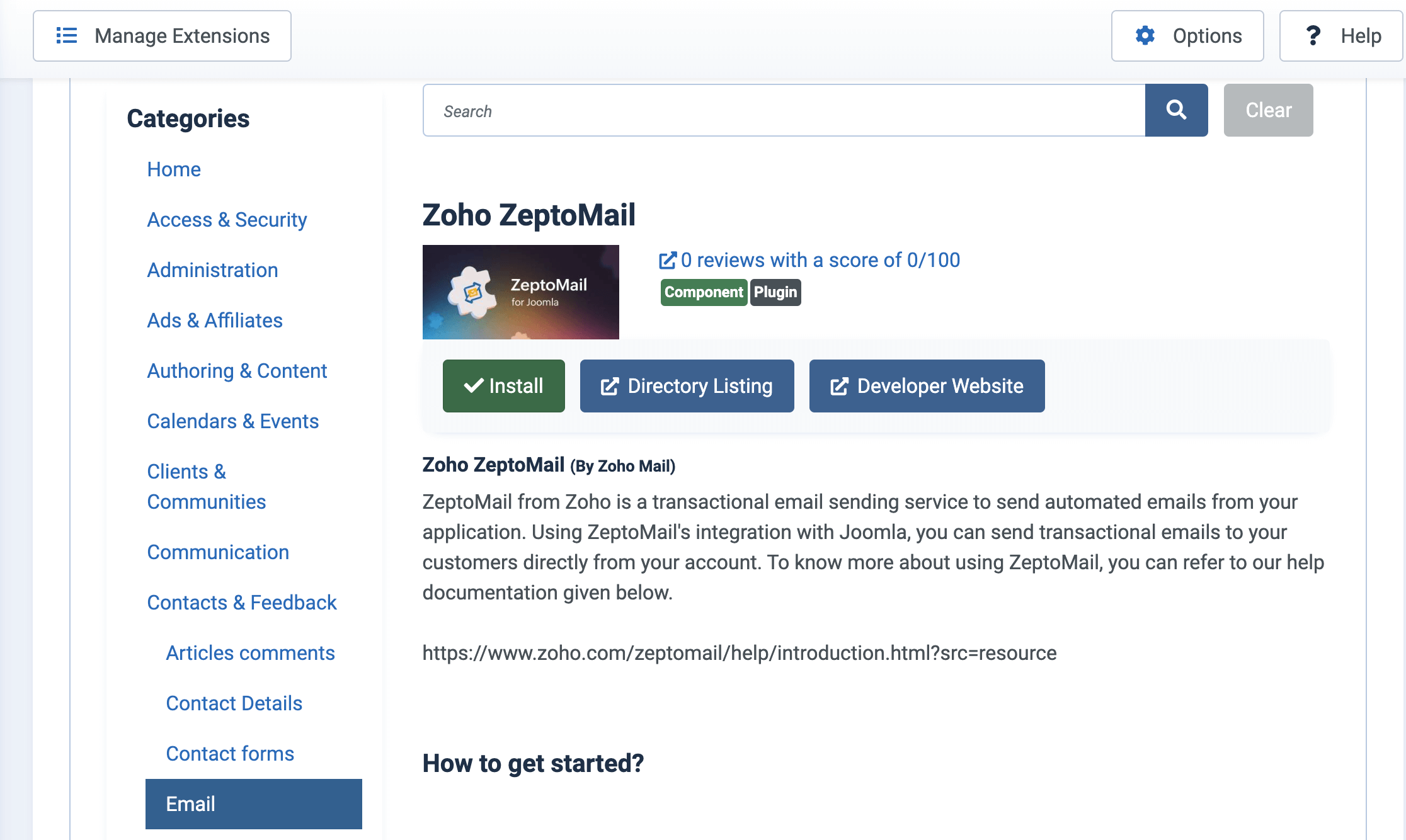The image size is (1406, 840).
Task: Click the checkmark icon on Install
Action: (x=474, y=385)
